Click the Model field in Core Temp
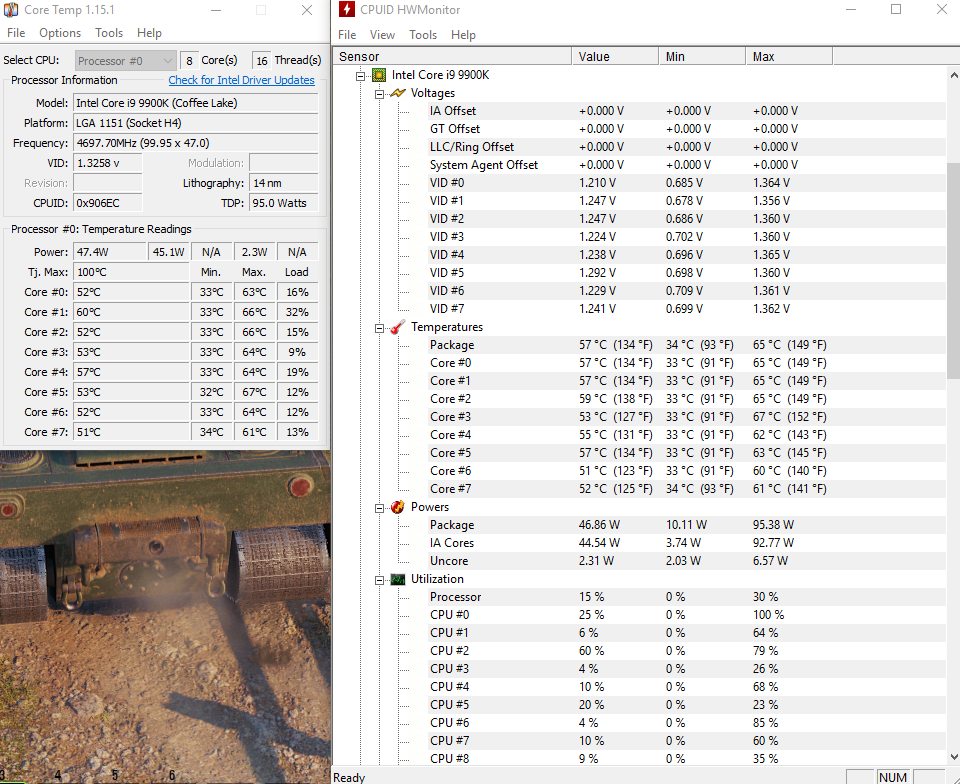This screenshot has width=960, height=784. [196, 103]
